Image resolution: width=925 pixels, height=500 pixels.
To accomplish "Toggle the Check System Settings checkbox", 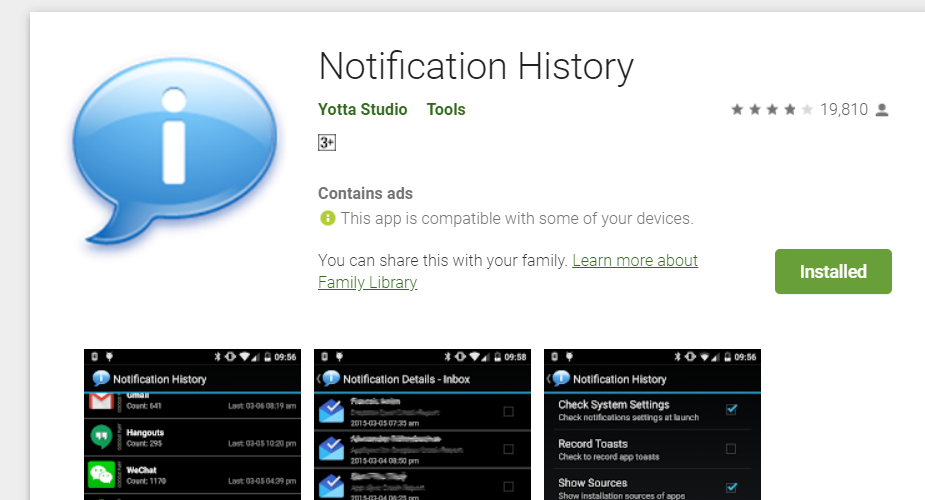I will tap(732, 409).
